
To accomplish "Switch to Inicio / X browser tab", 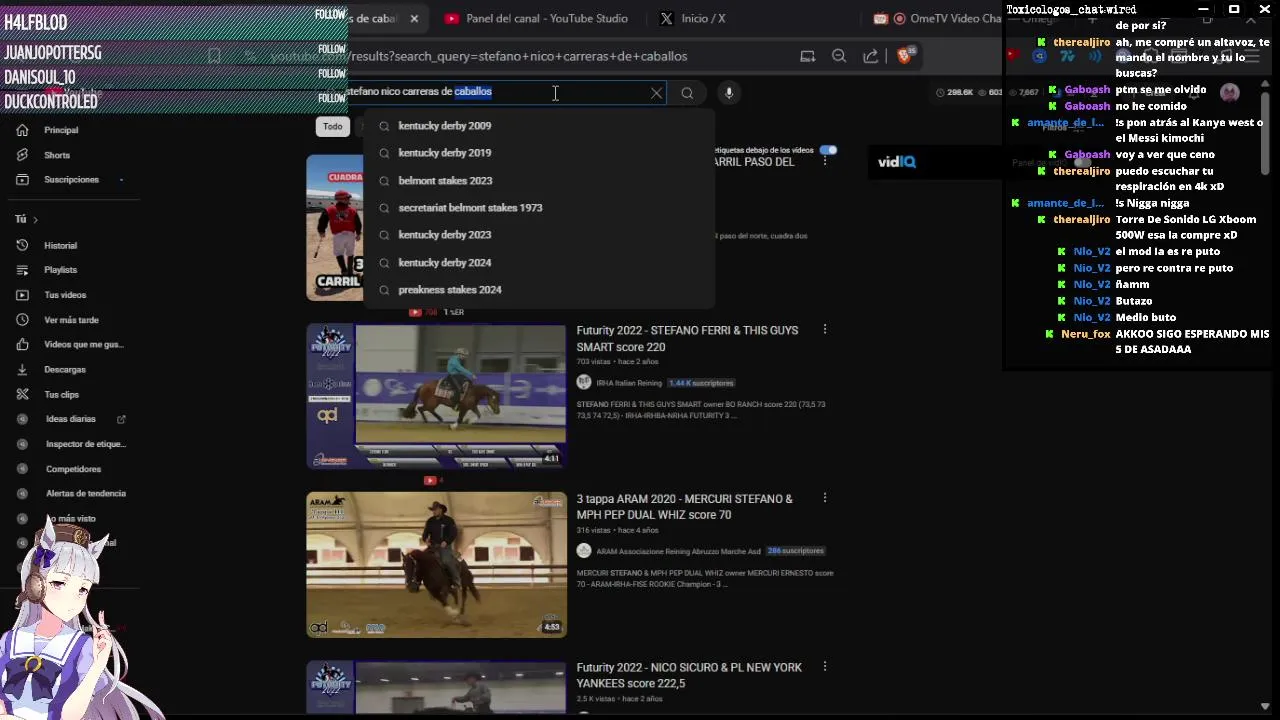I will pos(693,18).
